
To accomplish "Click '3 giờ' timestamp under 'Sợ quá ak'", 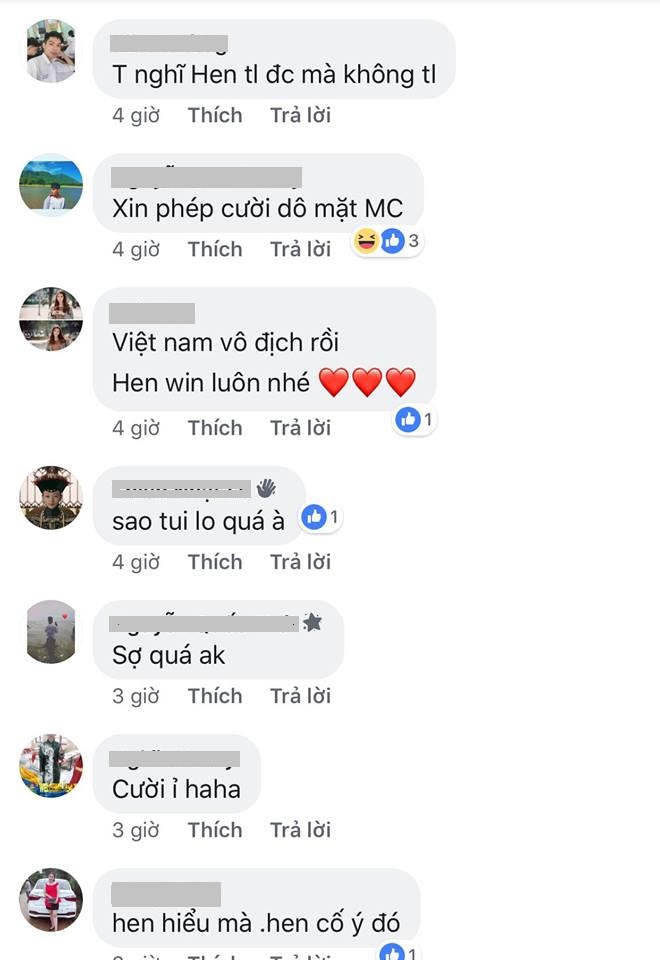I will 136,696.
